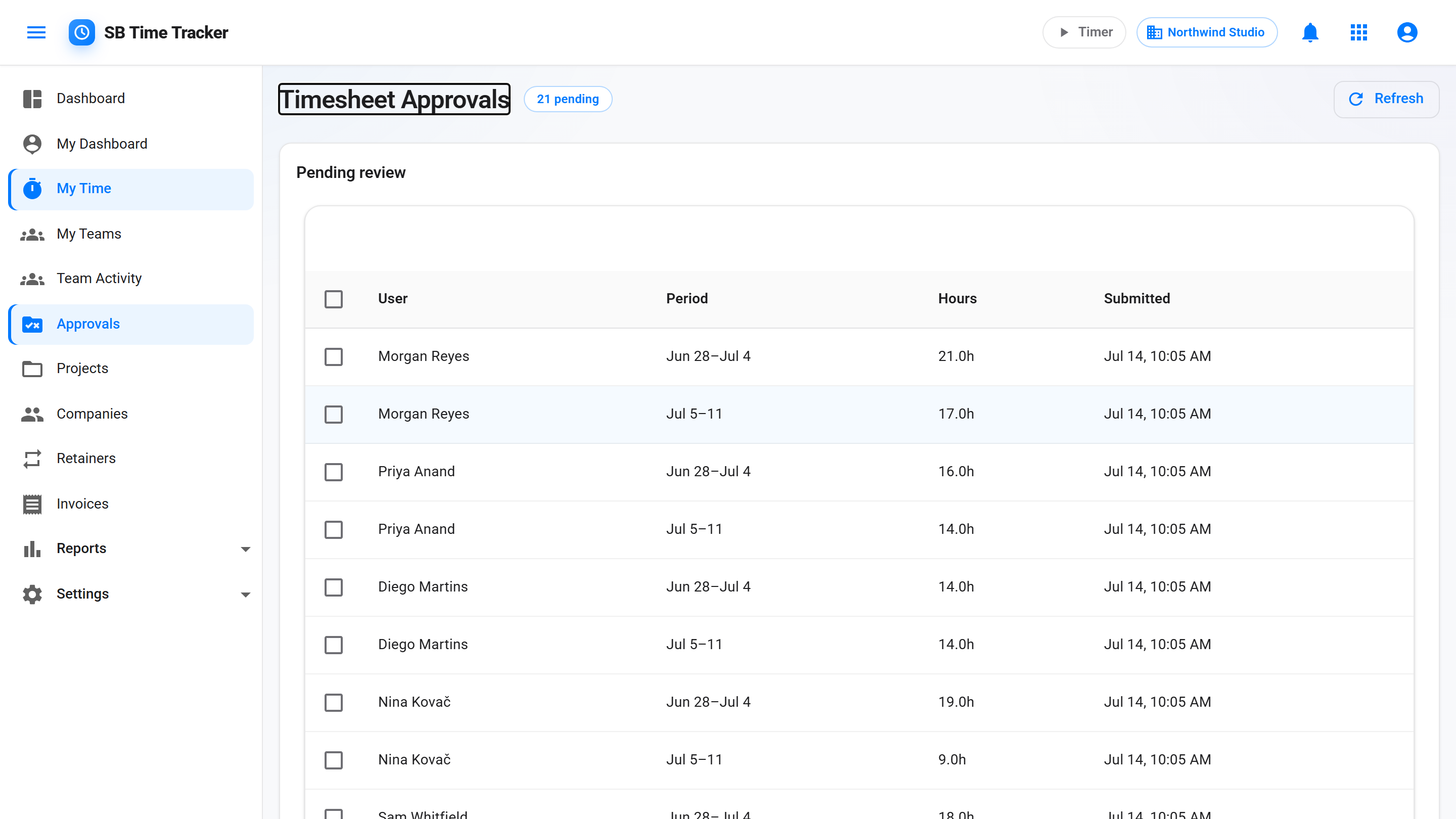
Task: Click the 21 pending badge
Action: [x=567, y=99]
